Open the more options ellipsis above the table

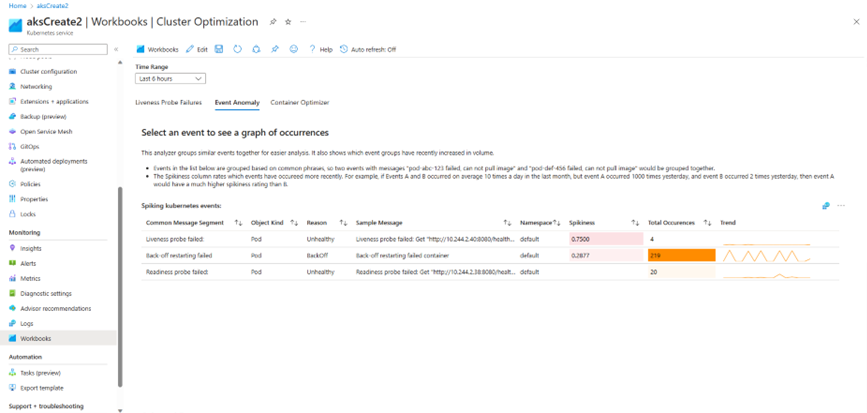842,206
